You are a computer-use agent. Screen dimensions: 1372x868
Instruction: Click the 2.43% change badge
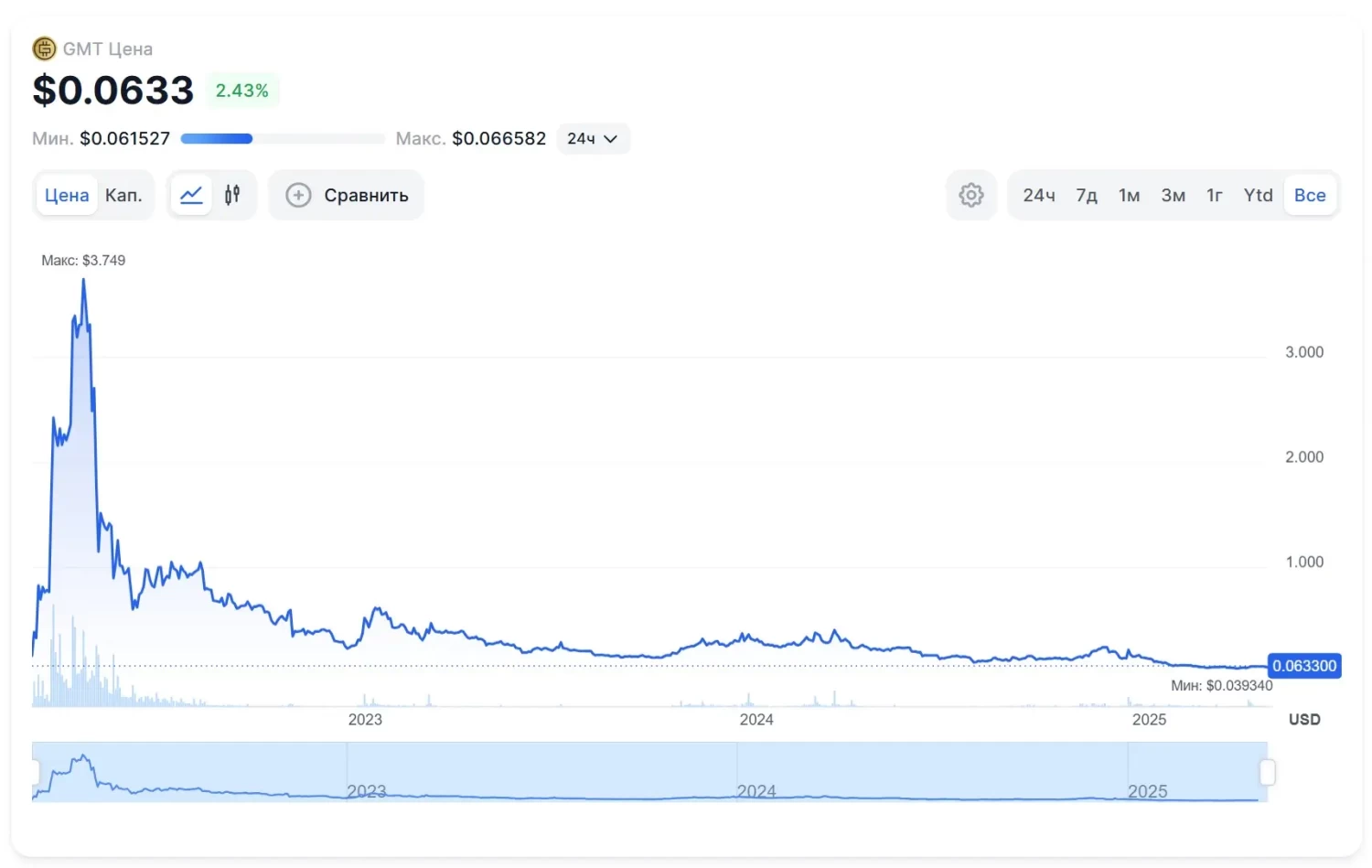241,91
